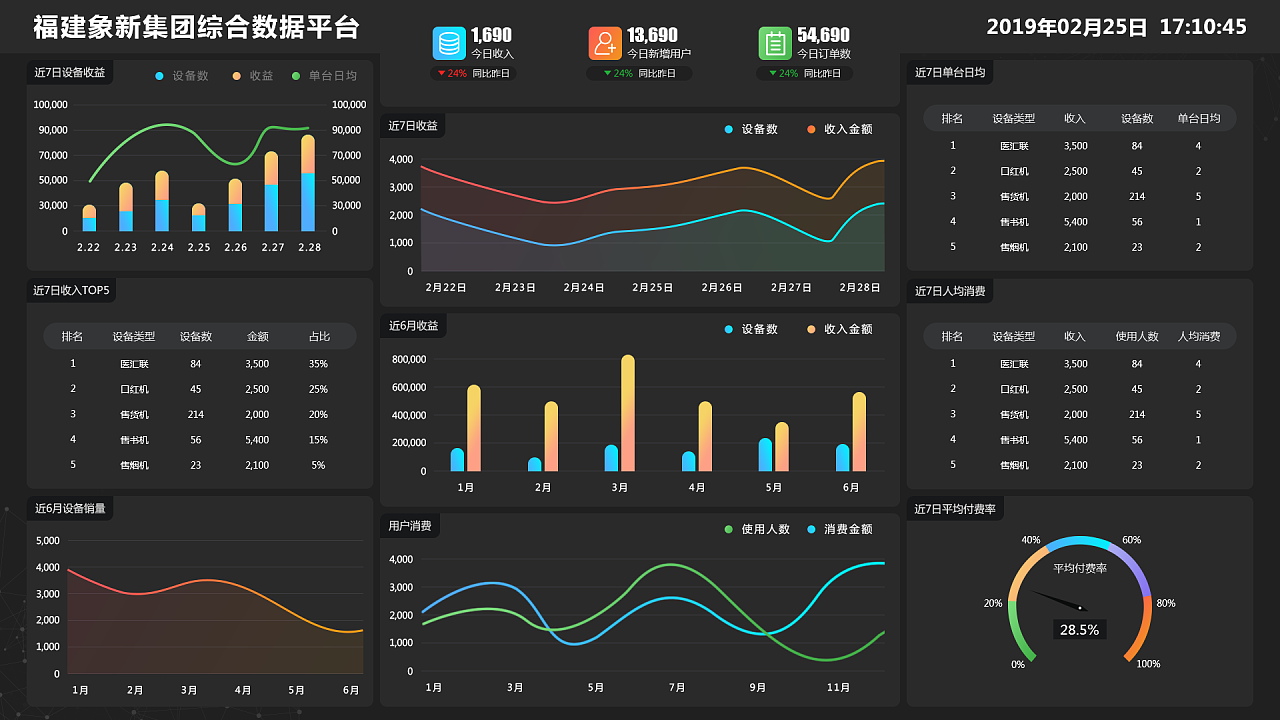
Task: Click the 今日订单数 value 54,690
Action: pos(823,35)
